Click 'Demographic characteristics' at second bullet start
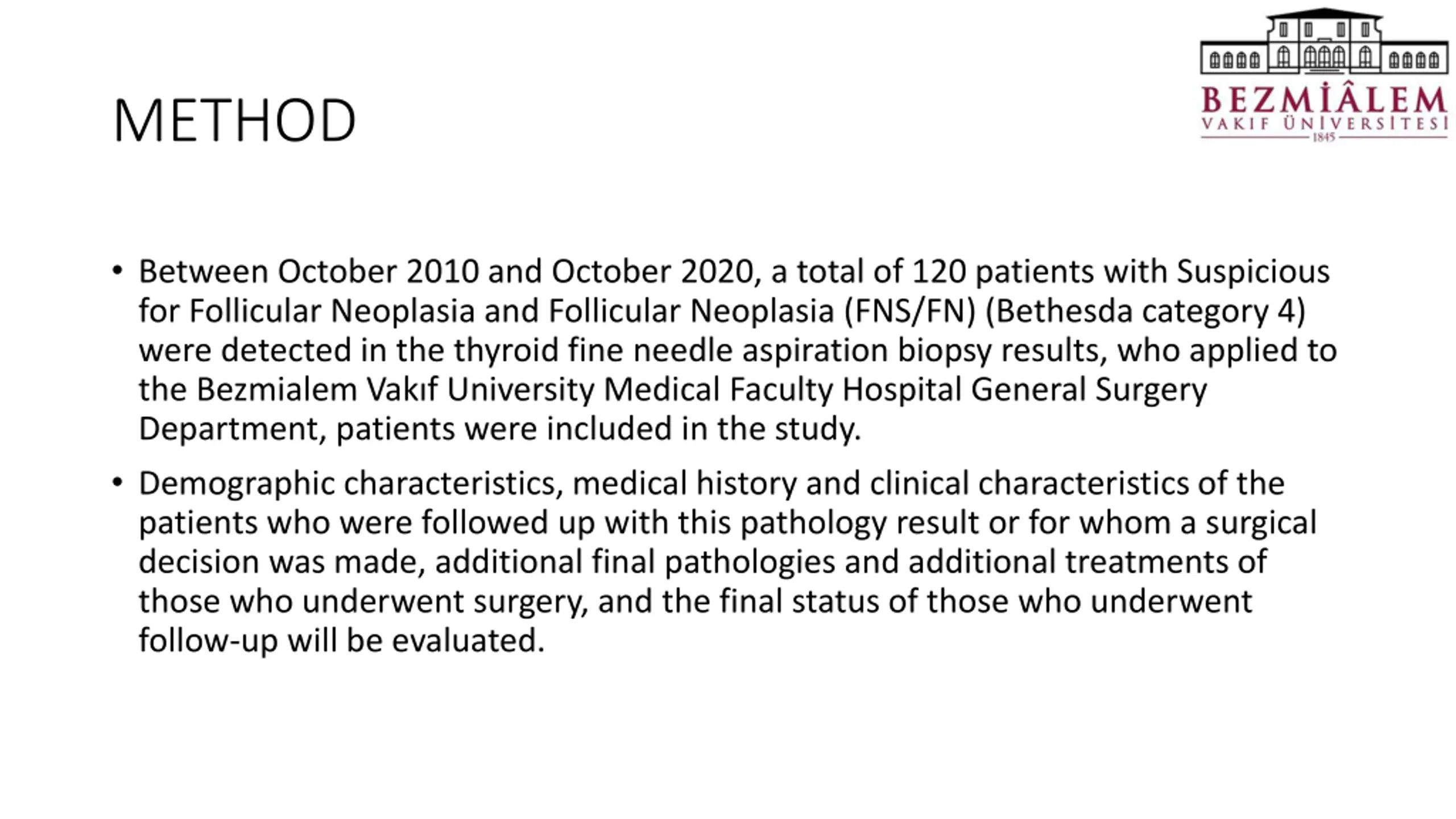Viewport: 1456px width, 819px height. tap(351, 483)
